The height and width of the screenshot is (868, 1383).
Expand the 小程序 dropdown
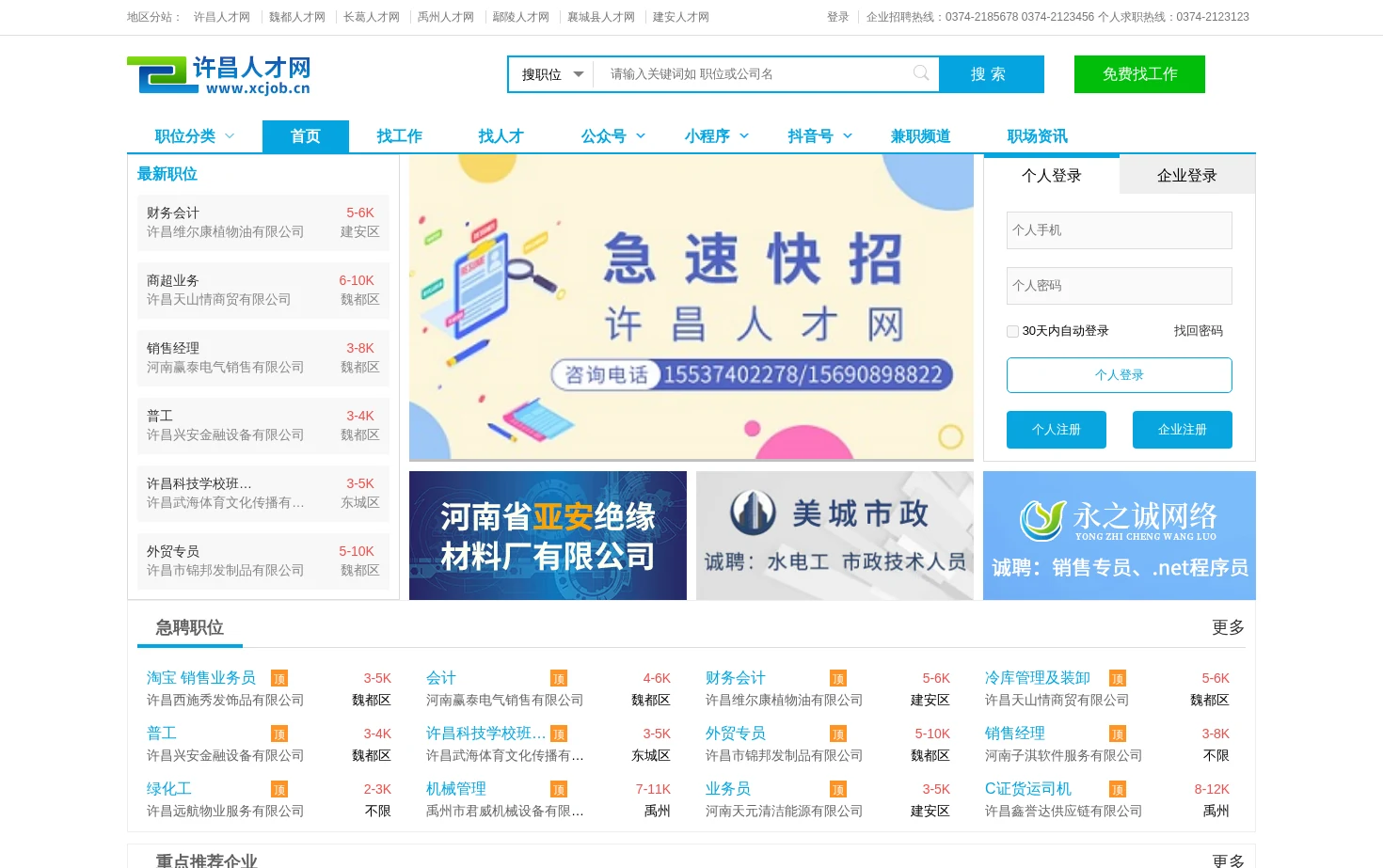click(717, 136)
